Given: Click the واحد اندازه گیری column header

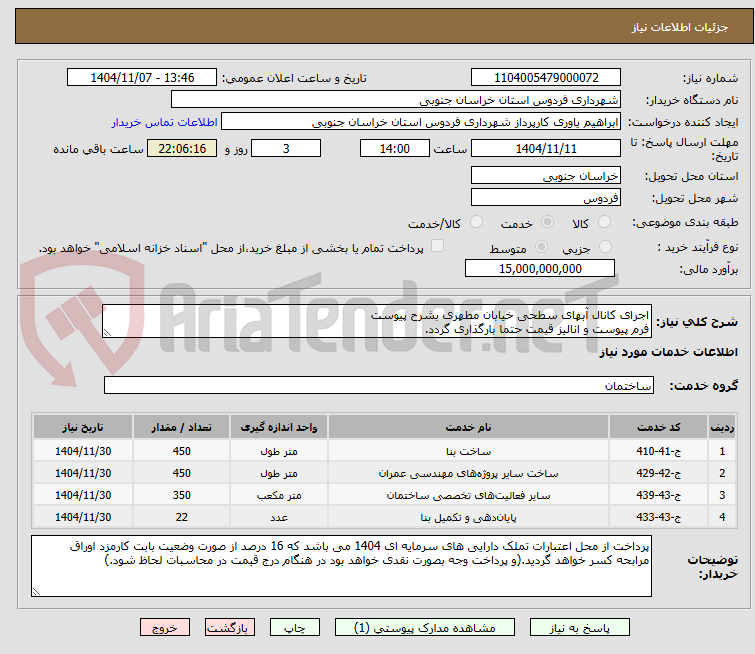Looking at the screenshot, I should coord(279,427).
